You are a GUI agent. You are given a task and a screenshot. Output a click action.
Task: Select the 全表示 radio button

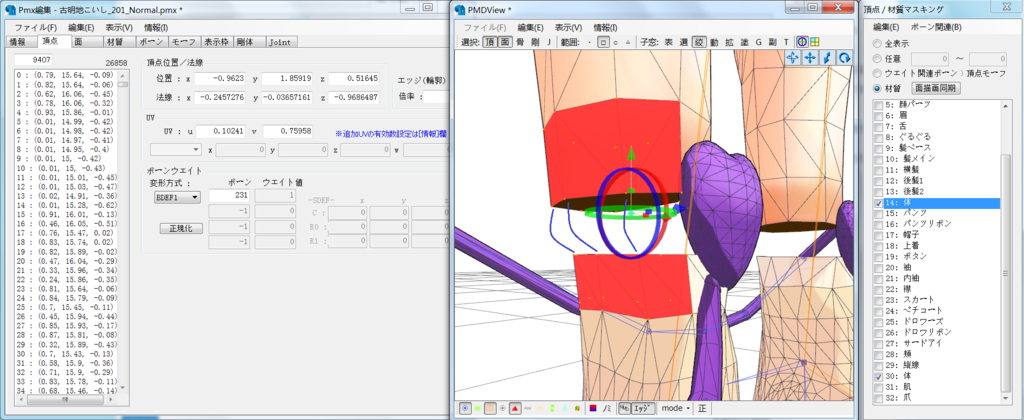pyautogui.click(x=878, y=44)
